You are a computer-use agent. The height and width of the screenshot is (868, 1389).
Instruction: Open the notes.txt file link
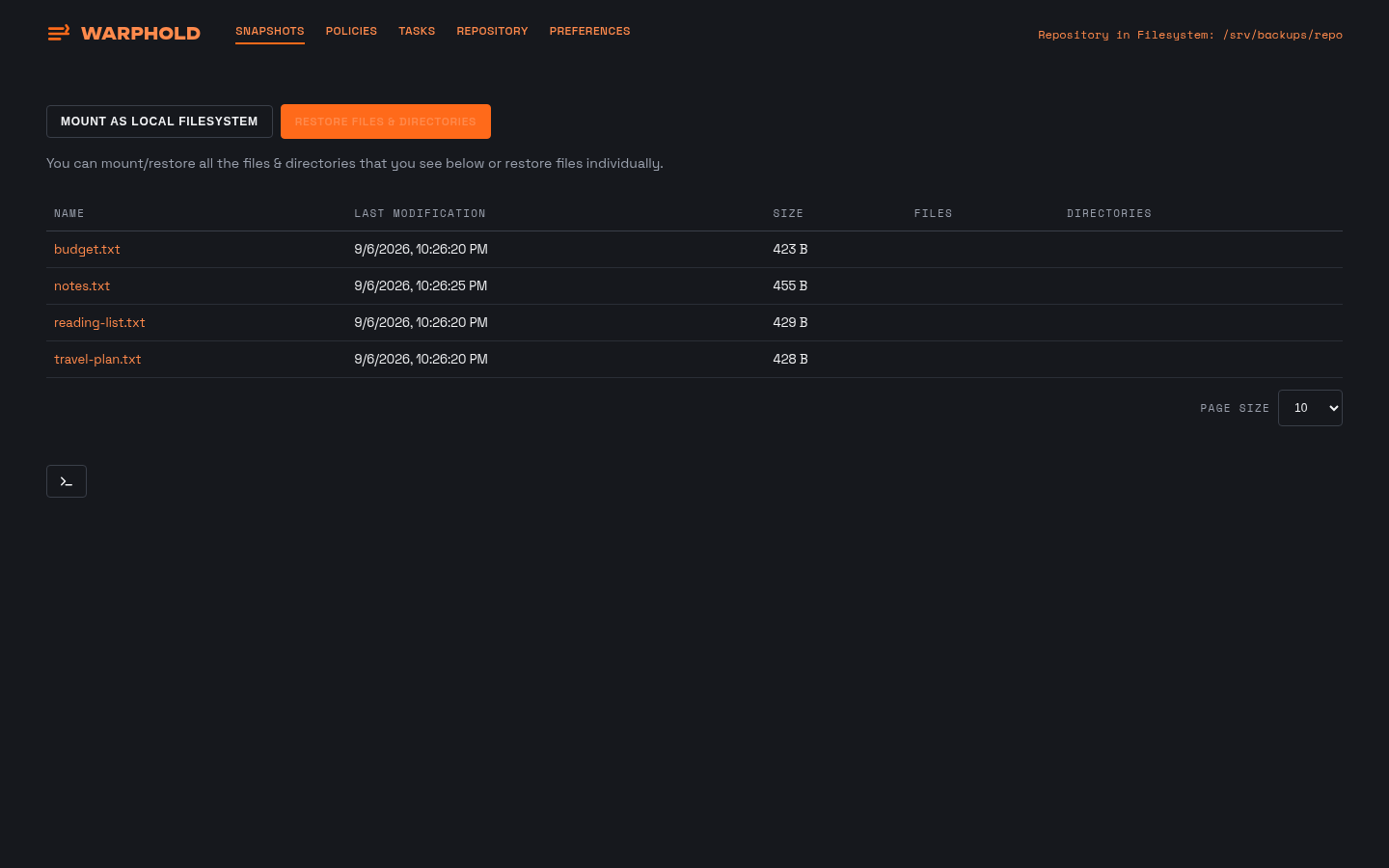click(82, 286)
